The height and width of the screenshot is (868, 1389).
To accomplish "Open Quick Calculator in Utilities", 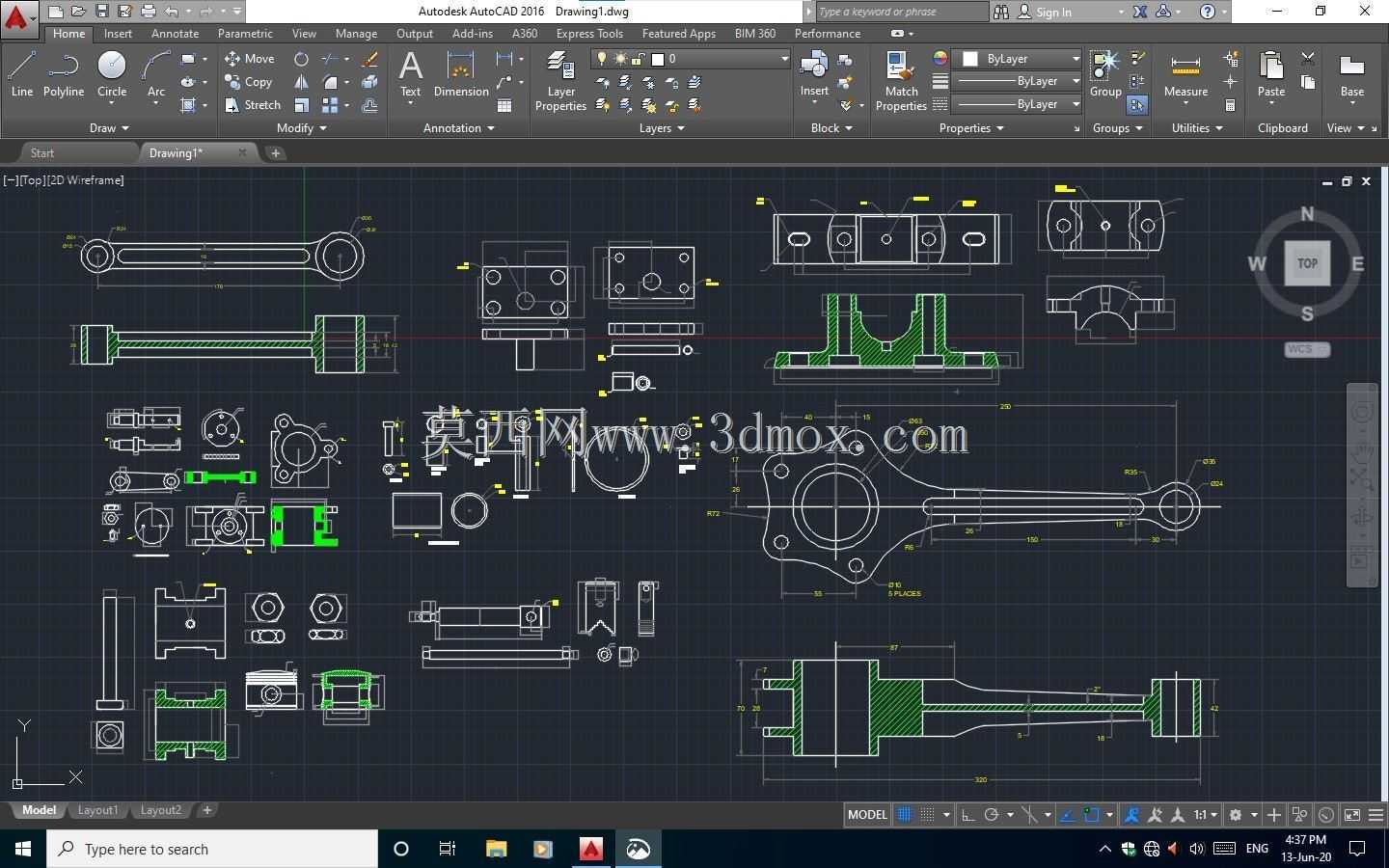I will point(1231,105).
